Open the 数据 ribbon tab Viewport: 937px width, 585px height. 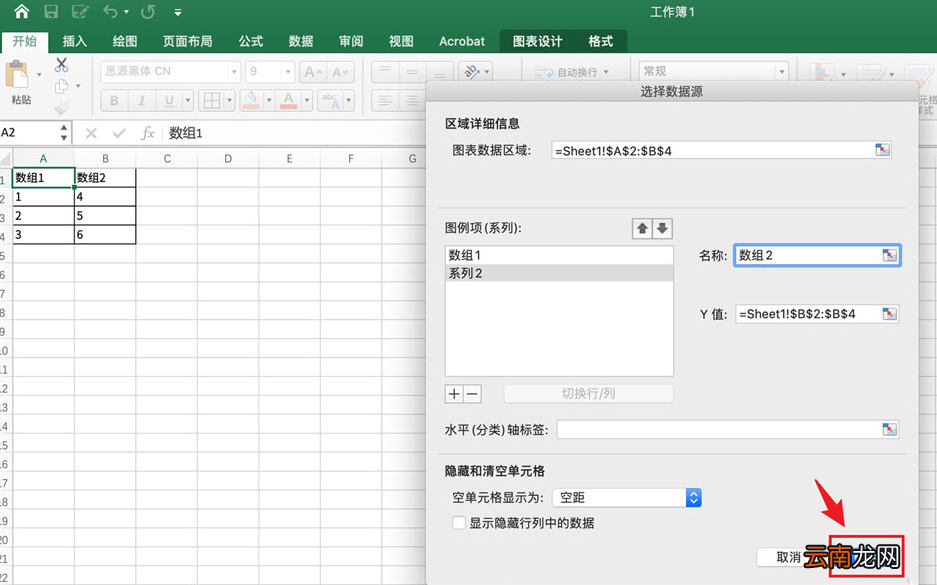point(301,41)
